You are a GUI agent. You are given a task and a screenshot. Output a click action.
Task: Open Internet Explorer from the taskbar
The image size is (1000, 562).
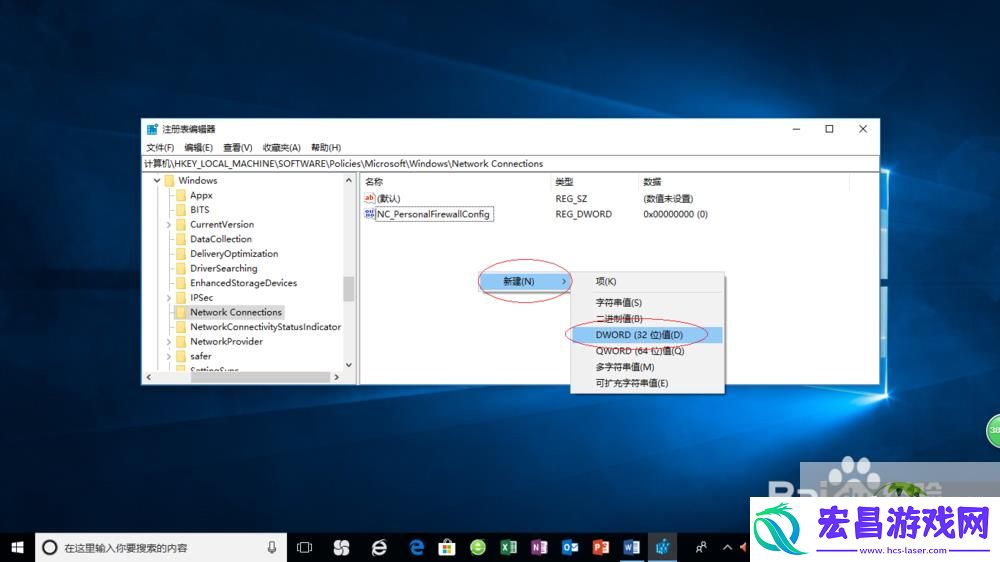point(379,547)
